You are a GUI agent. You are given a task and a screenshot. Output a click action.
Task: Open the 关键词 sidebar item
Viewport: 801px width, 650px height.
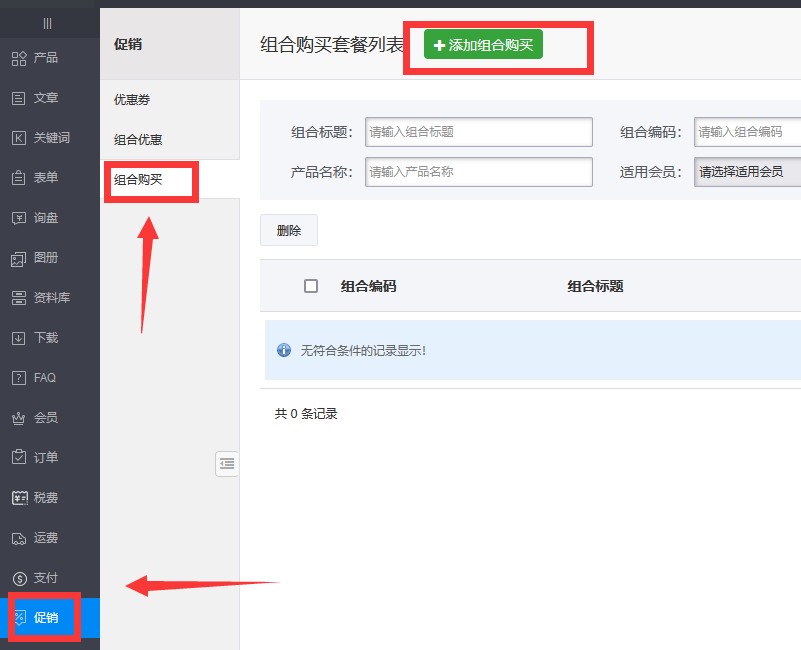click(x=47, y=138)
